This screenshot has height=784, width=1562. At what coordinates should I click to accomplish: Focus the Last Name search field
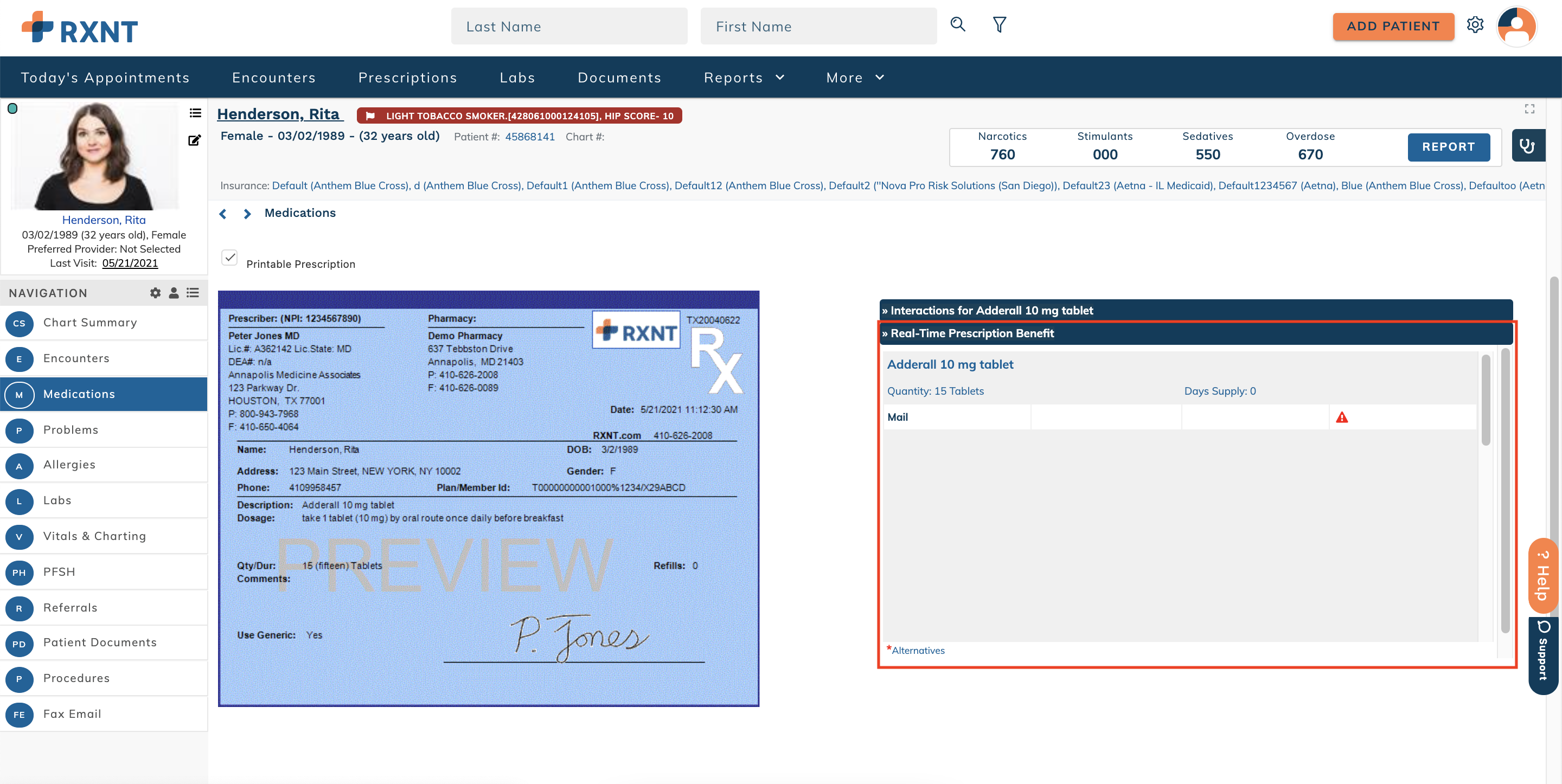(569, 26)
